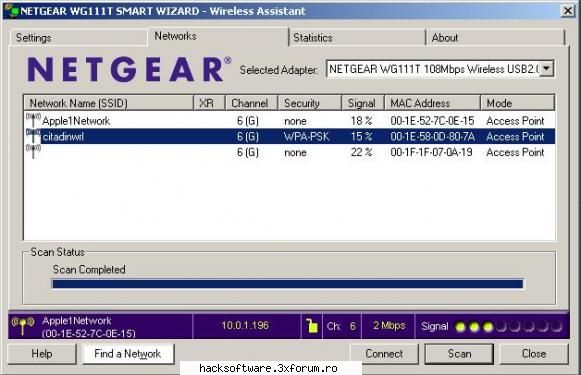581x375 pixels.
Task: Click the 2 Mbps status entry
Action: [389, 326]
